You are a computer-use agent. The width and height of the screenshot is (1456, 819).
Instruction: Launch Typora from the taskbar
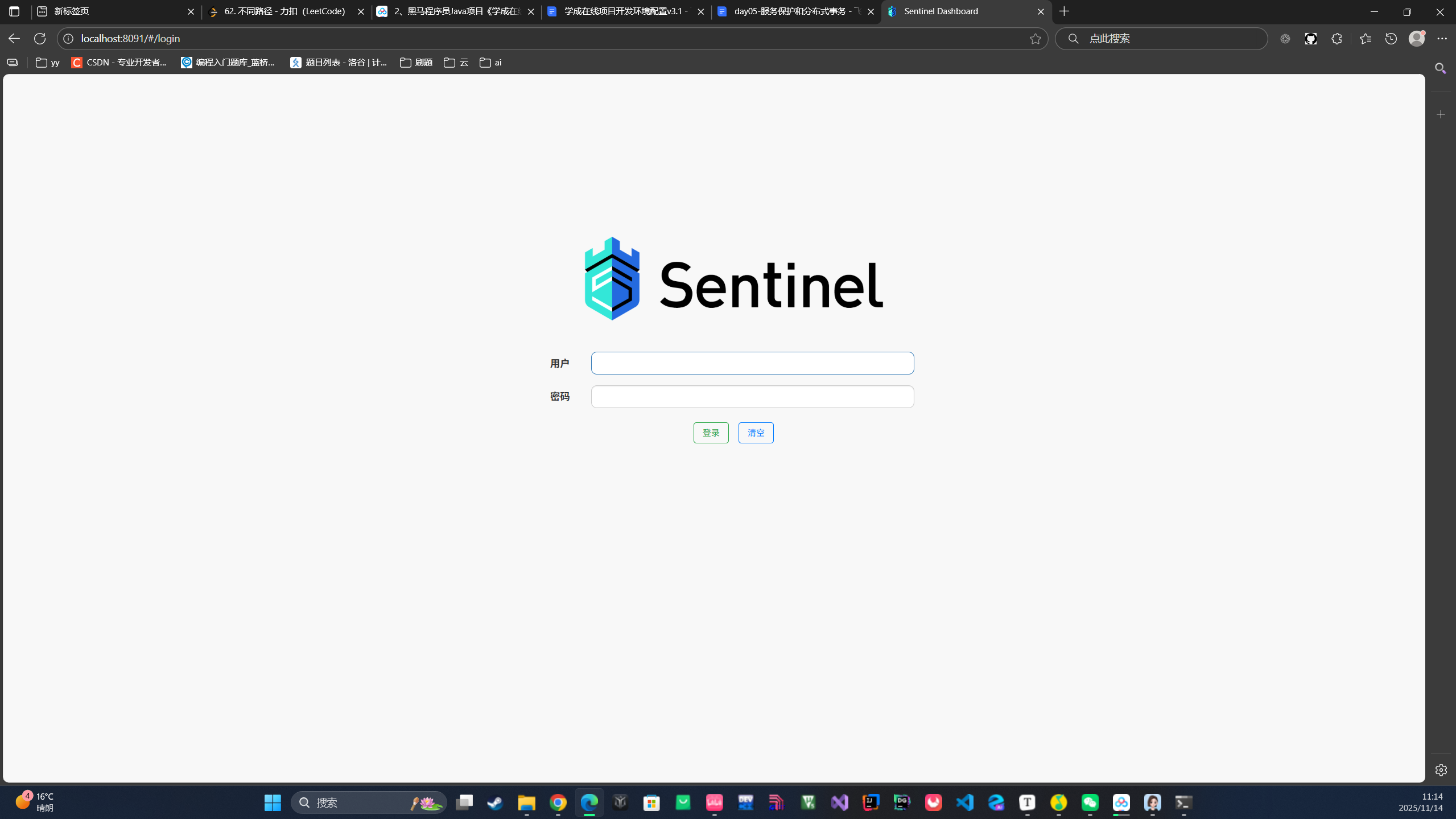point(1027,802)
